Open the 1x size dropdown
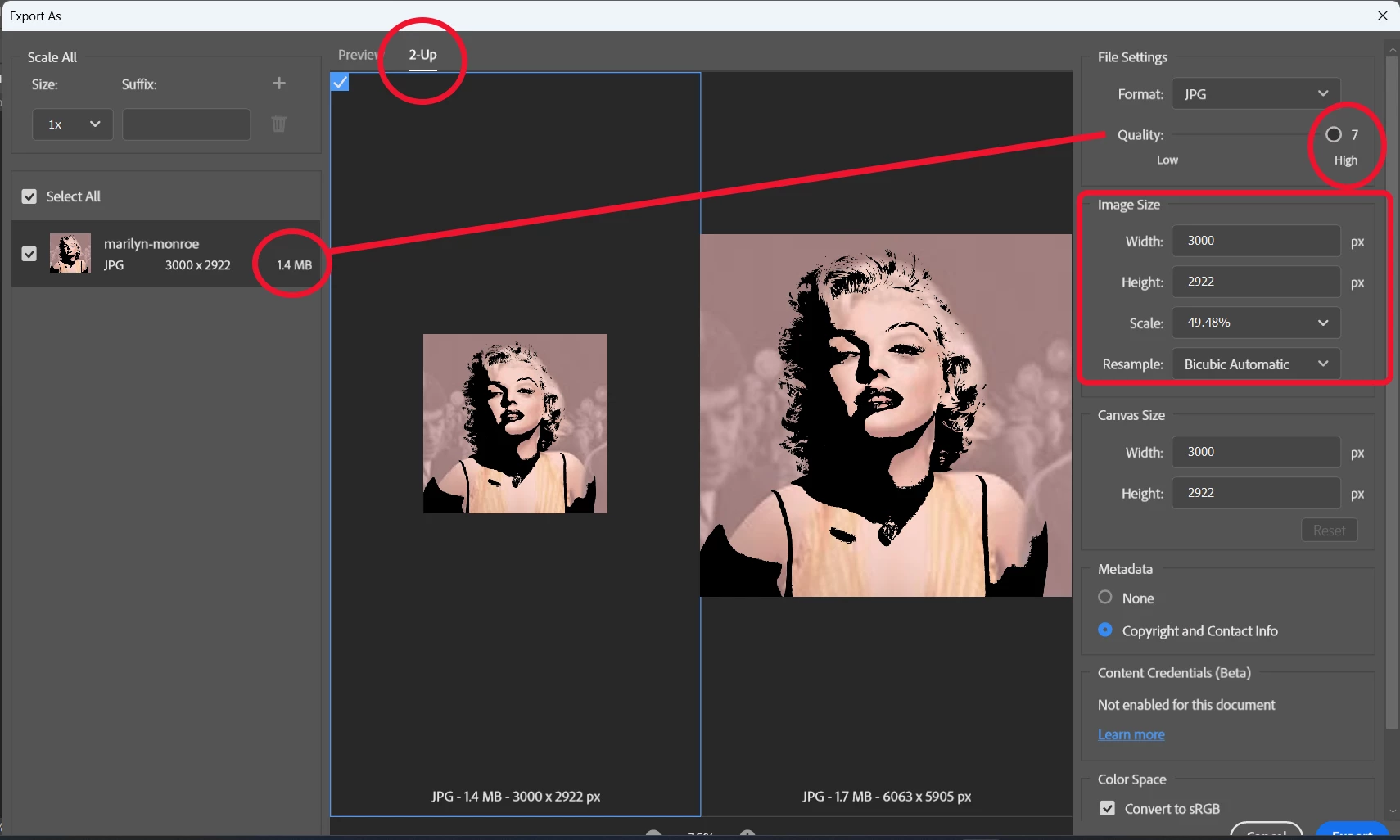The height and width of the screenshot is (840, 1400). click(73, 124)
